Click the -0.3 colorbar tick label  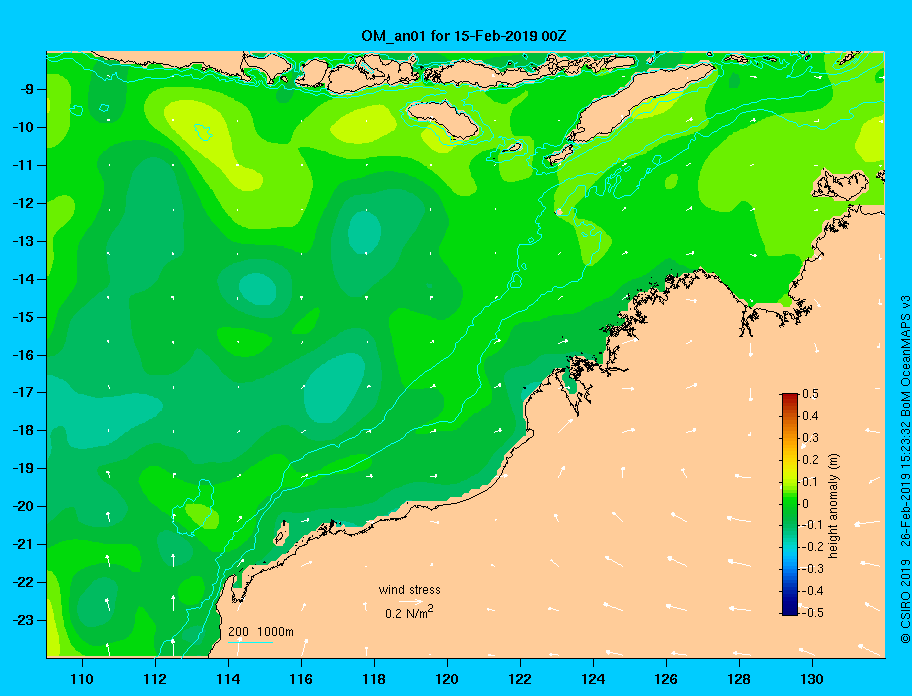pos(813,569)
